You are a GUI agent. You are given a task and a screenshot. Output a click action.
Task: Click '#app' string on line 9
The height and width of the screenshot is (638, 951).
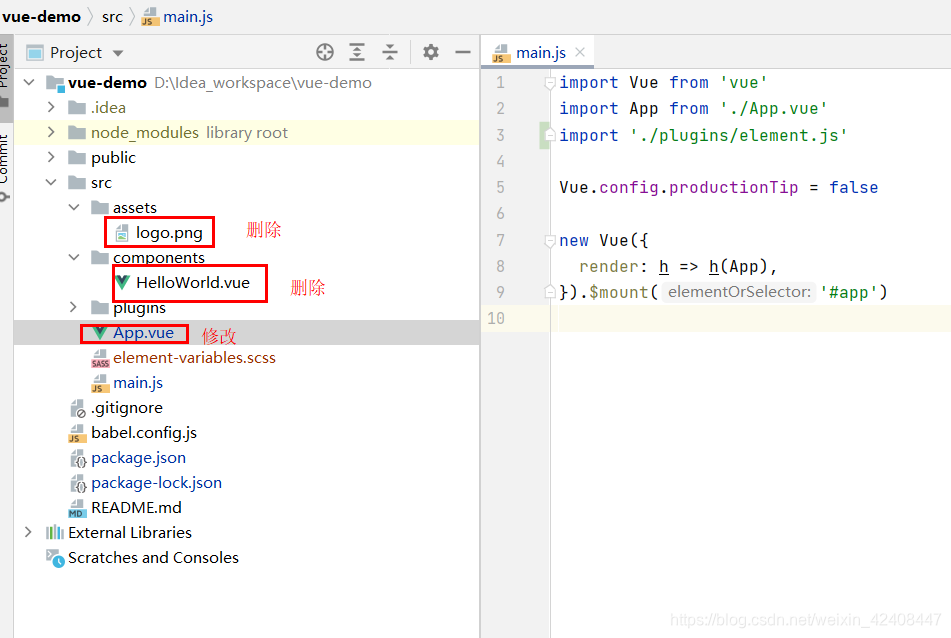(x=848, y=292)
